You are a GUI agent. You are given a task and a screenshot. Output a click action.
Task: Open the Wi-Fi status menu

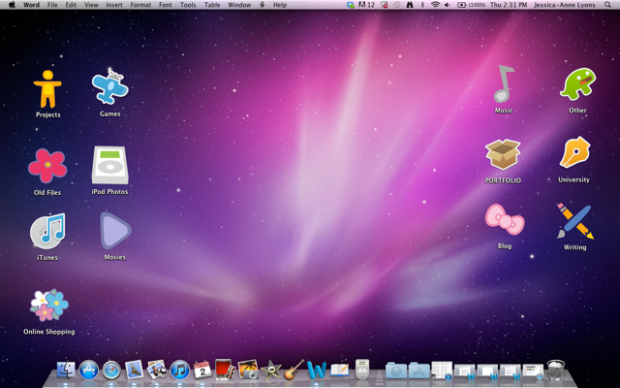435,5
